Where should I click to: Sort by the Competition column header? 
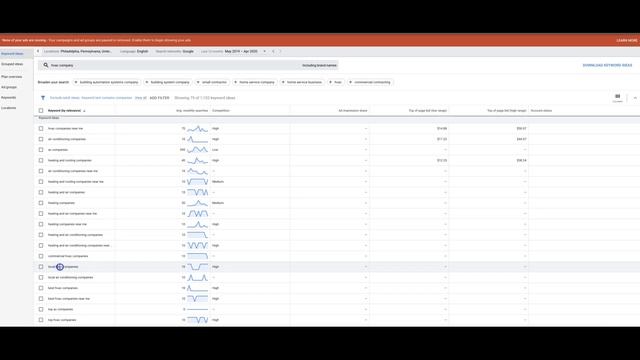(221, 111)
